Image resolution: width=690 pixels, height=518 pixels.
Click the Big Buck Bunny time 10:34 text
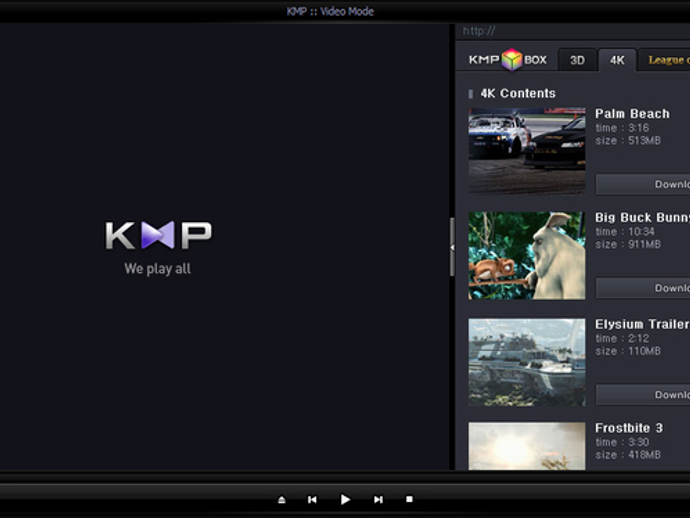coord(625,231)
